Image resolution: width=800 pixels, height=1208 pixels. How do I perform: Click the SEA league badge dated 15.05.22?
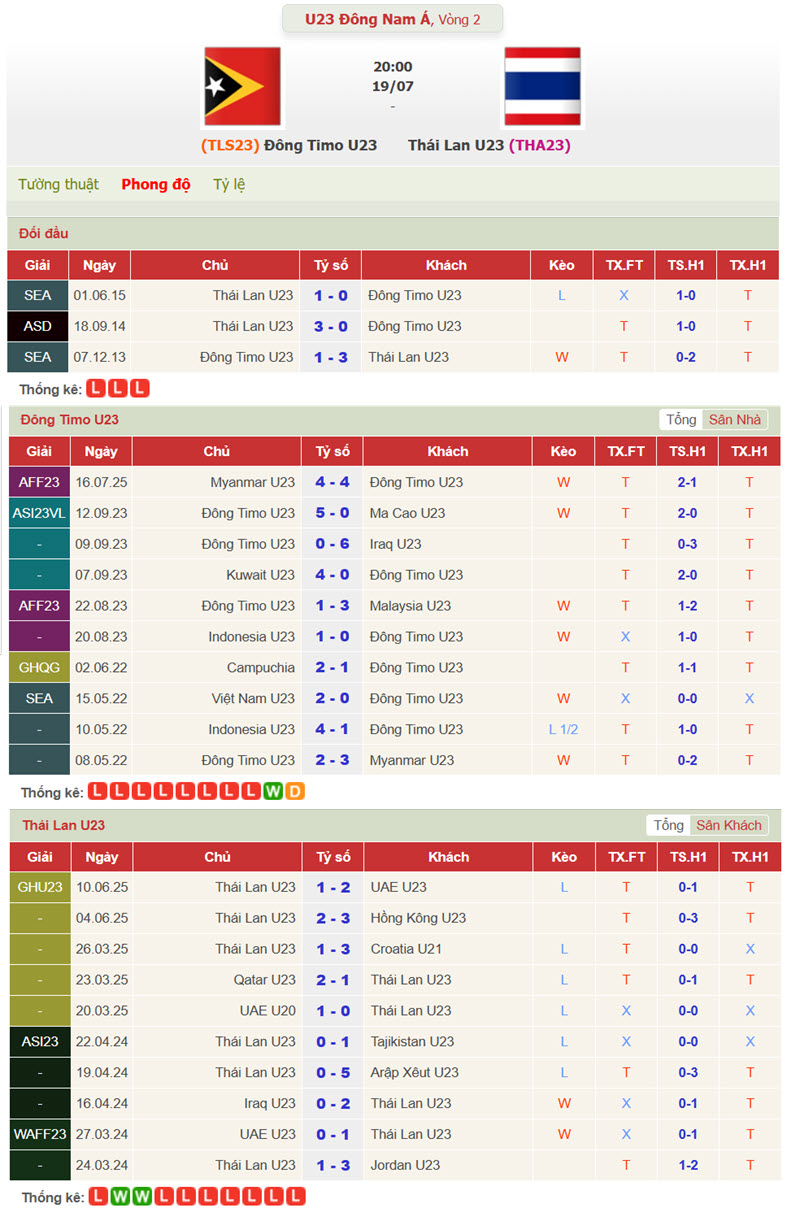[x=39, y=698]
